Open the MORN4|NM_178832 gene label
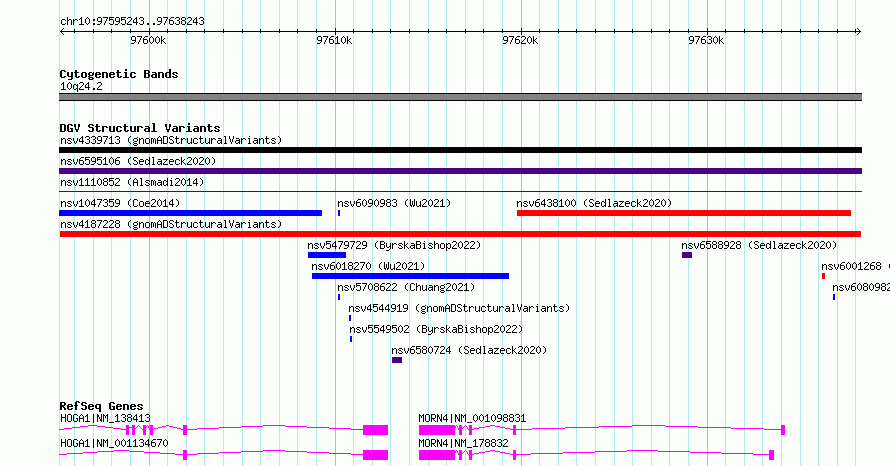 click(463, 443)
